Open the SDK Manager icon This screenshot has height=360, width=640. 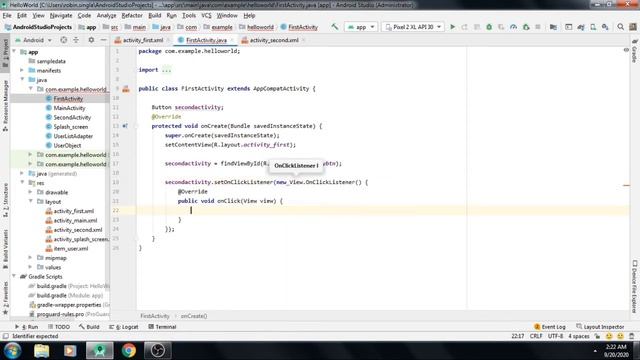tap(605, 27)
